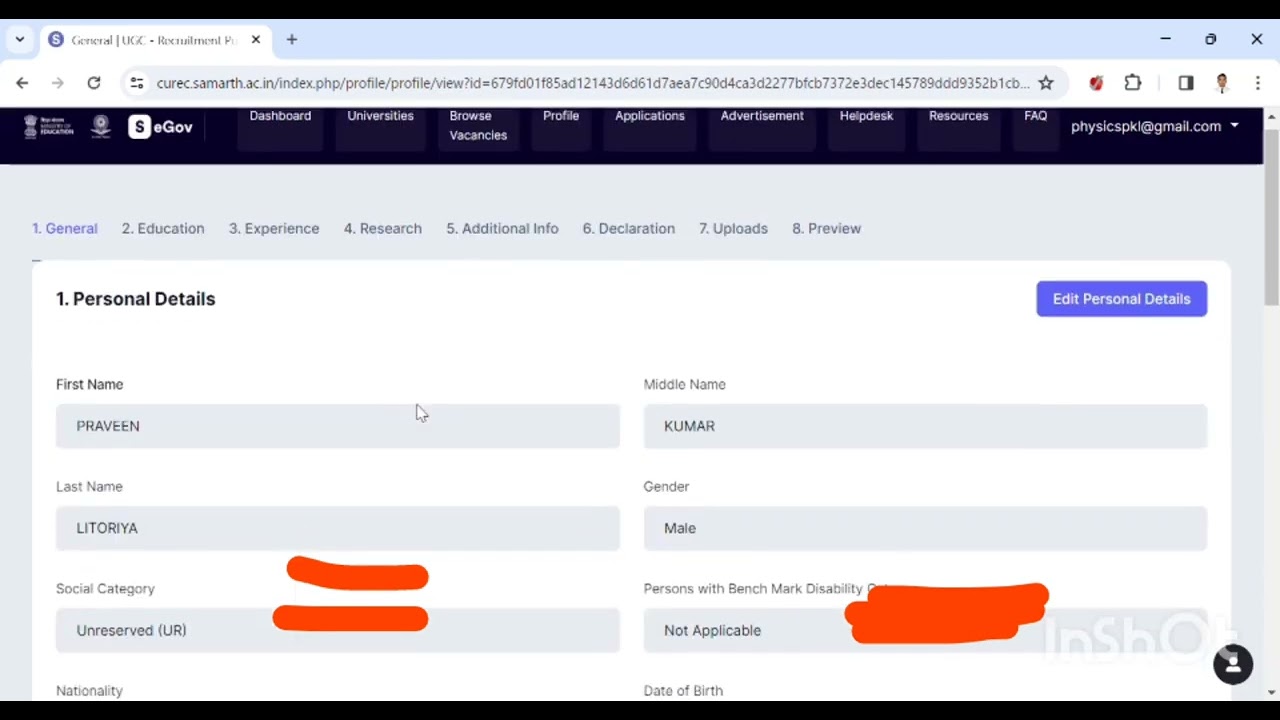Open the chat support floating icon

click(1233, 664)
